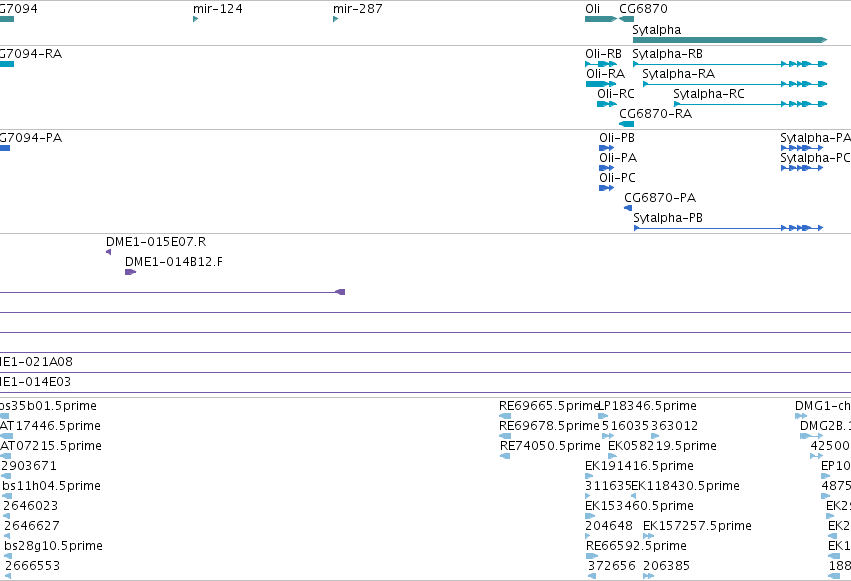Click the 516035 EST label
Viewport: 851px width, 581px height.
pos(625,426)
